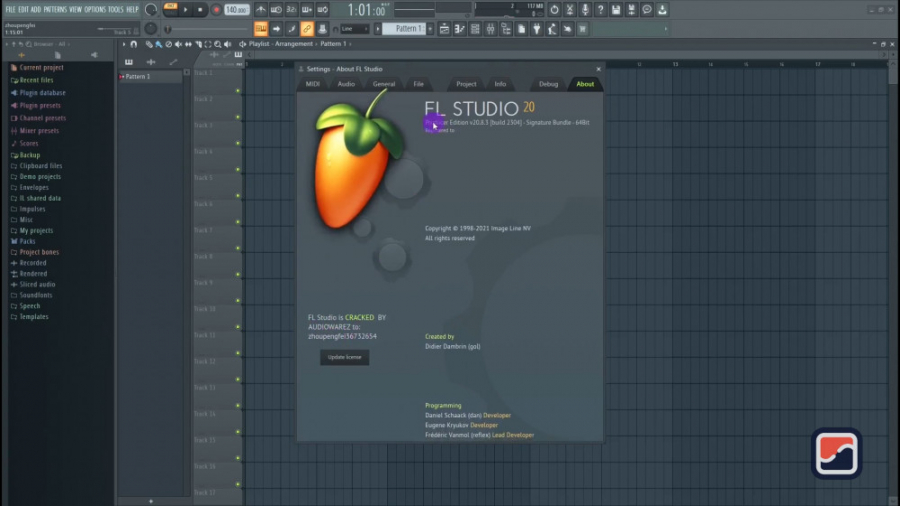Arm the red record button
The height and width of the screenshot is (506, 900).
(x=216, y=10)
